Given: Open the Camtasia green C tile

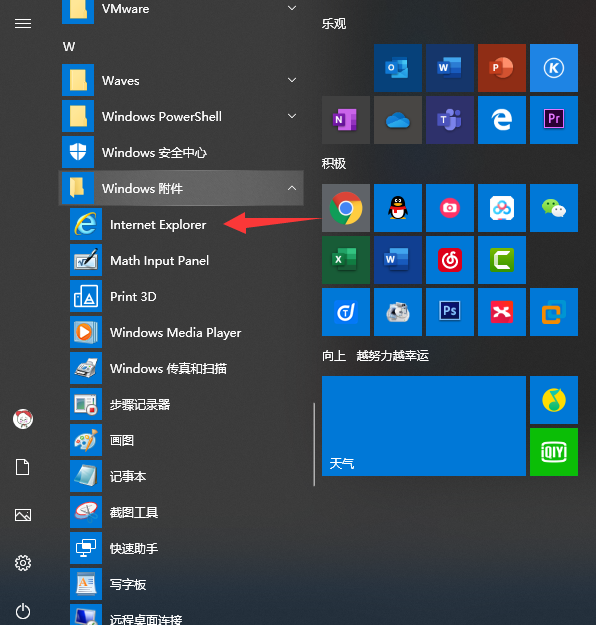Looking at the screenshot, I should tap(502, 260).
